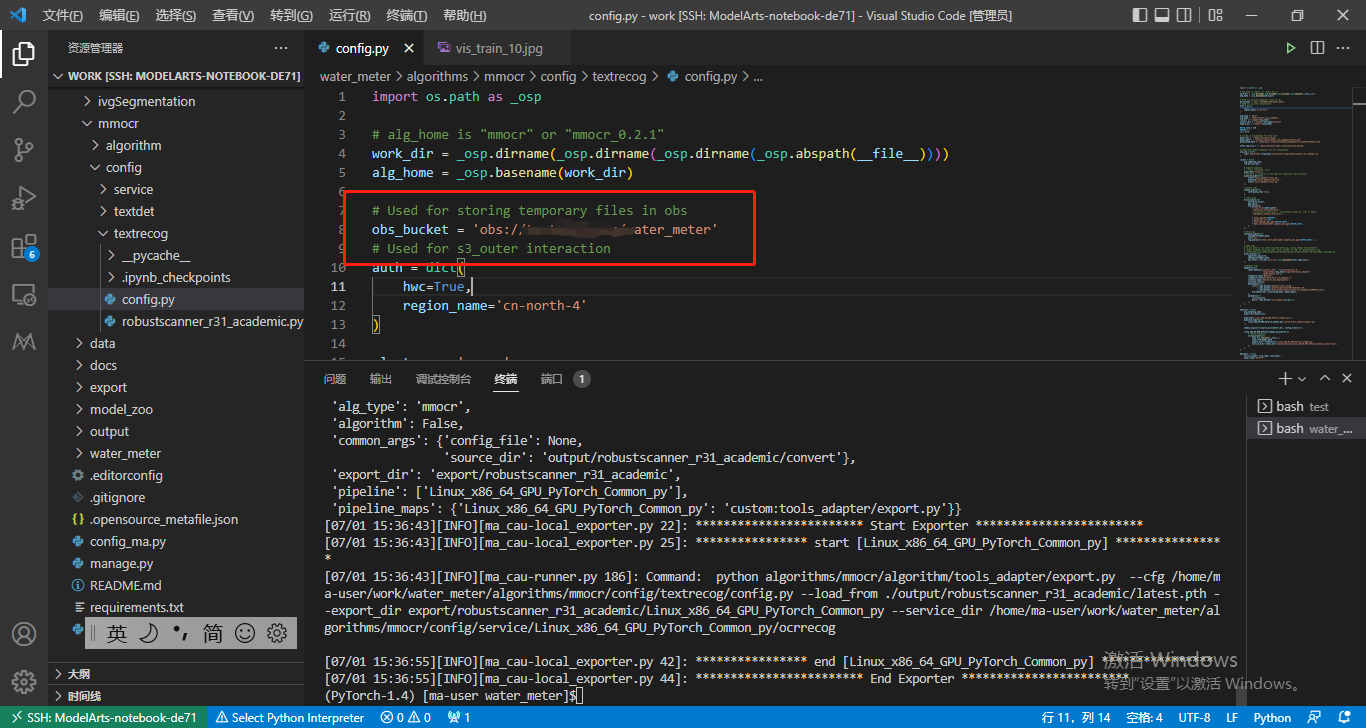Switch to the 输出 output panel tab
The height and width of the screenshot is (728, 1366).
pos(381,379)
